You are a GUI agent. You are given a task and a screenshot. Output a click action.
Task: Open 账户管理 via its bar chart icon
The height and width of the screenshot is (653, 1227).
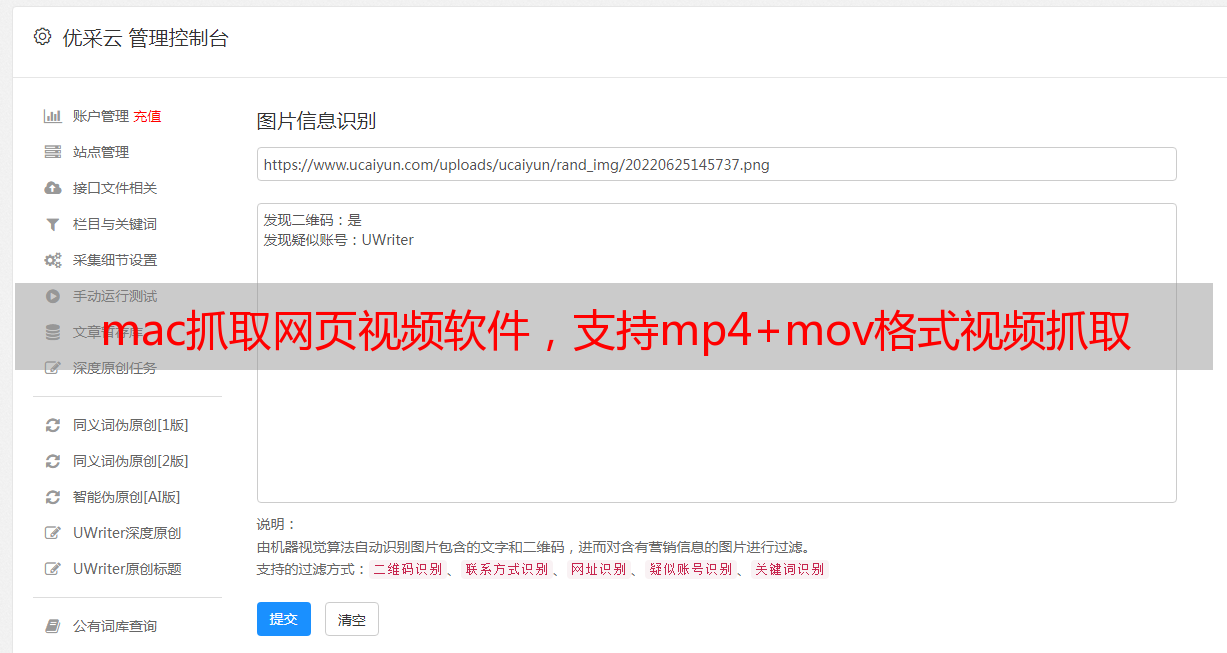pos(53,116)
